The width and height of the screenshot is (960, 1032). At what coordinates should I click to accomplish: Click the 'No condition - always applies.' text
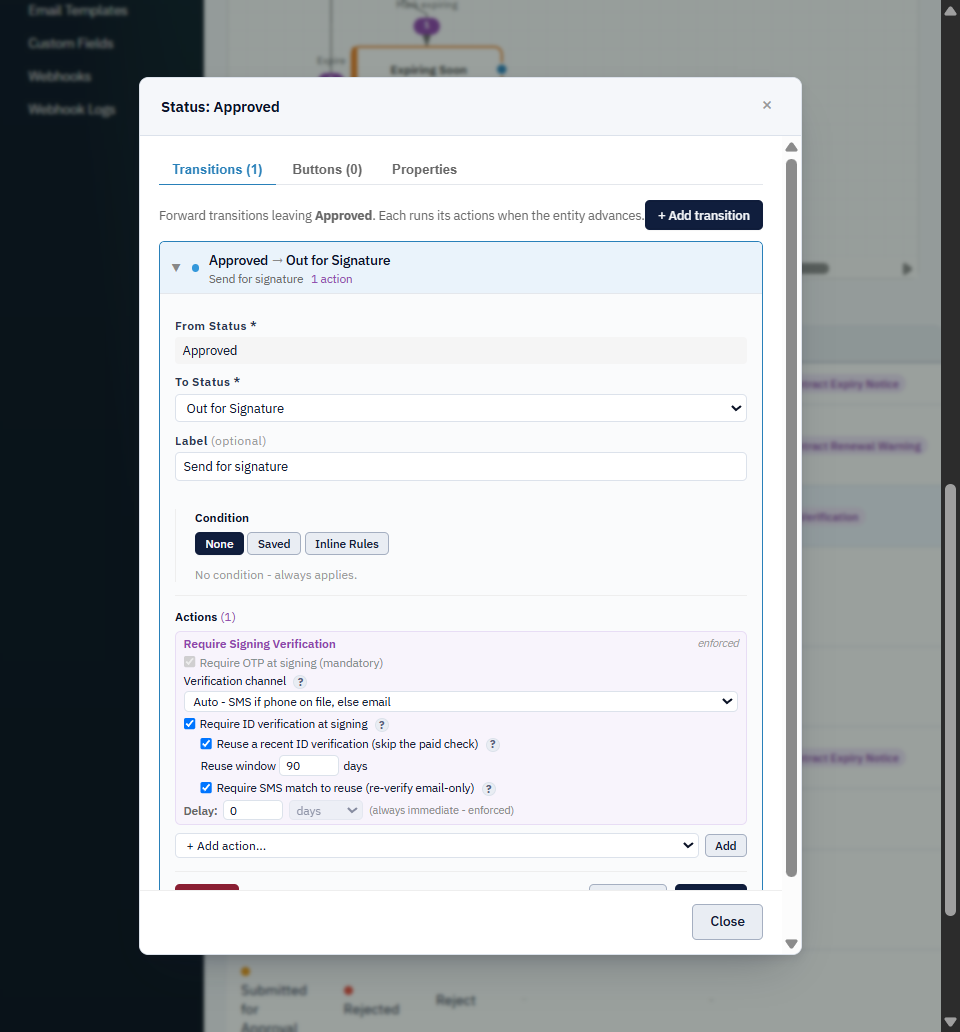[x=276, y=575]
